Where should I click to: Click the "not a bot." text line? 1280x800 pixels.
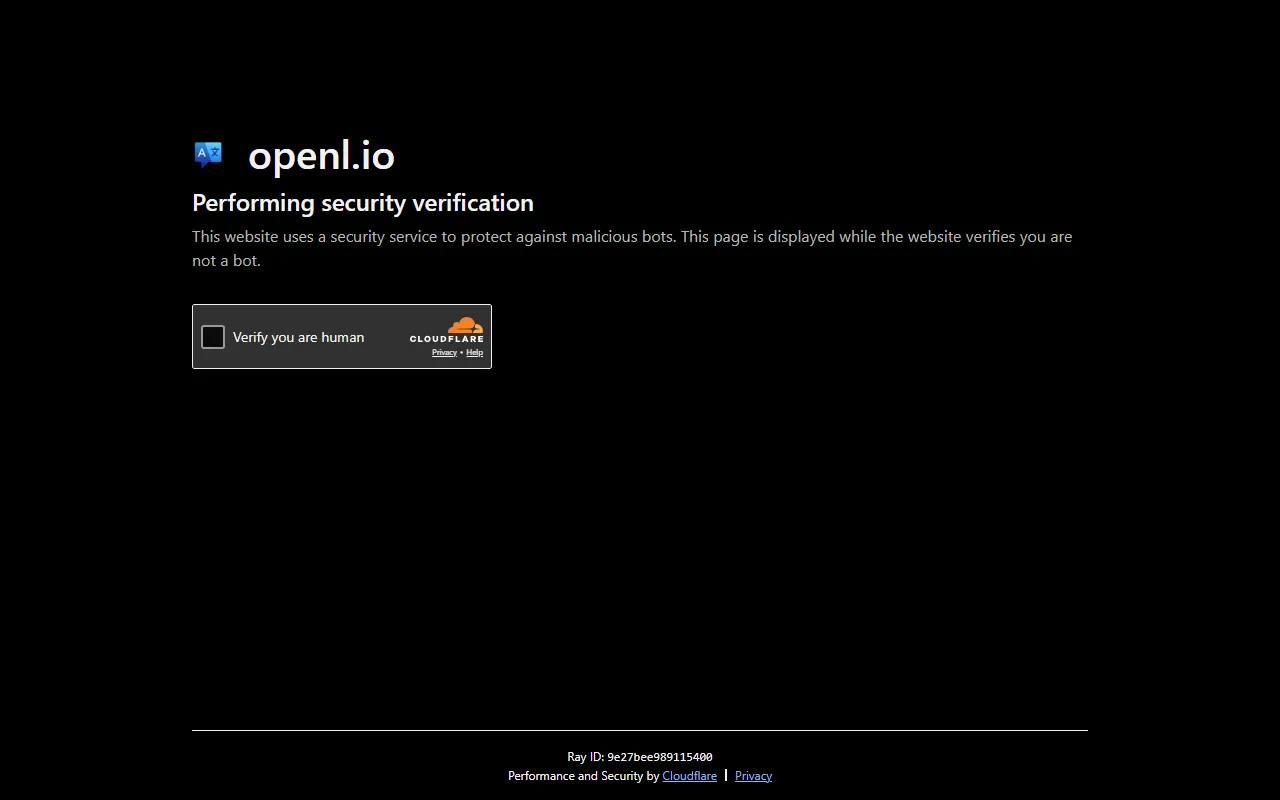[x=226, y=261]
